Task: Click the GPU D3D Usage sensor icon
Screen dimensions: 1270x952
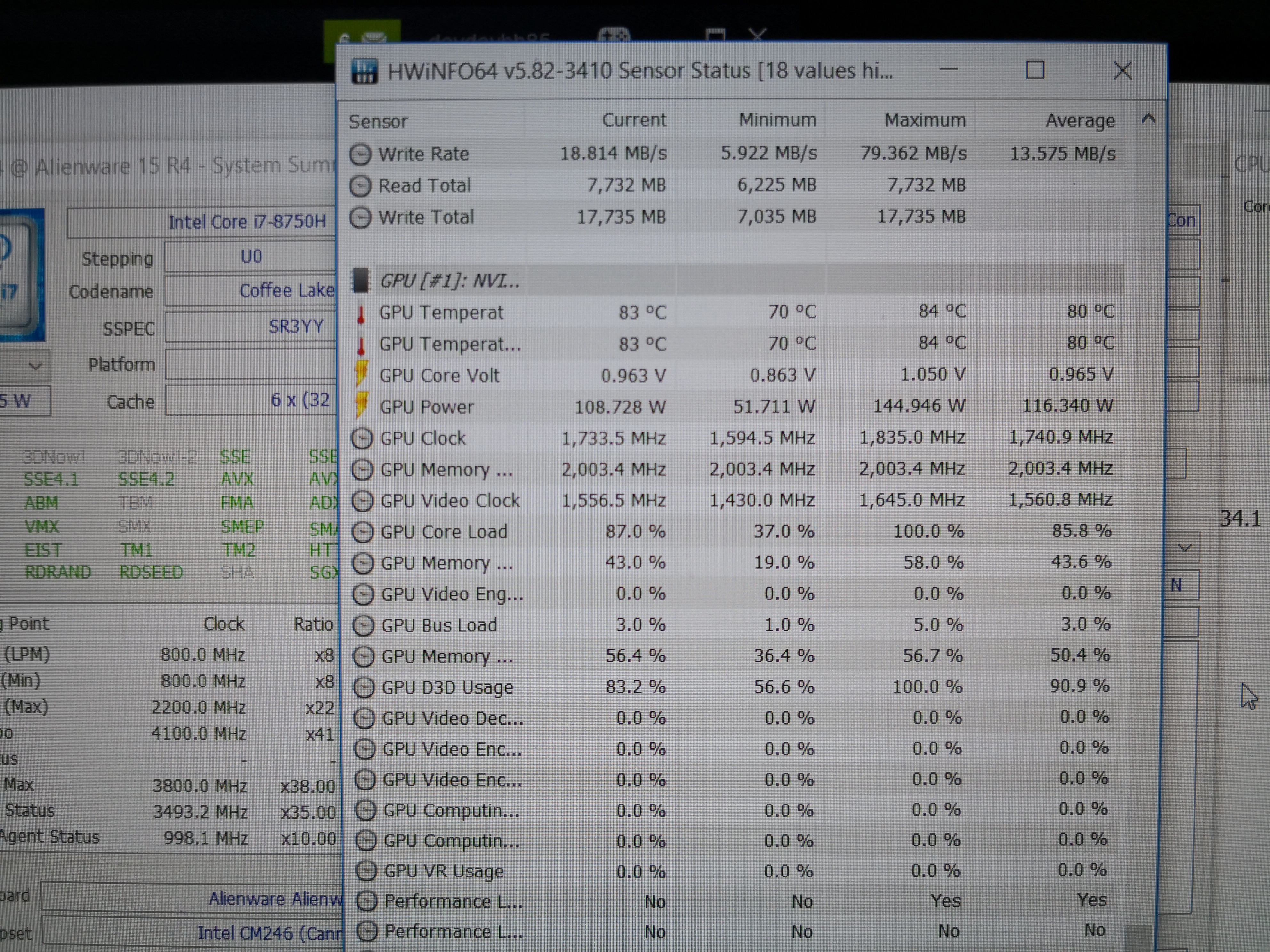Action: [364, 687]
